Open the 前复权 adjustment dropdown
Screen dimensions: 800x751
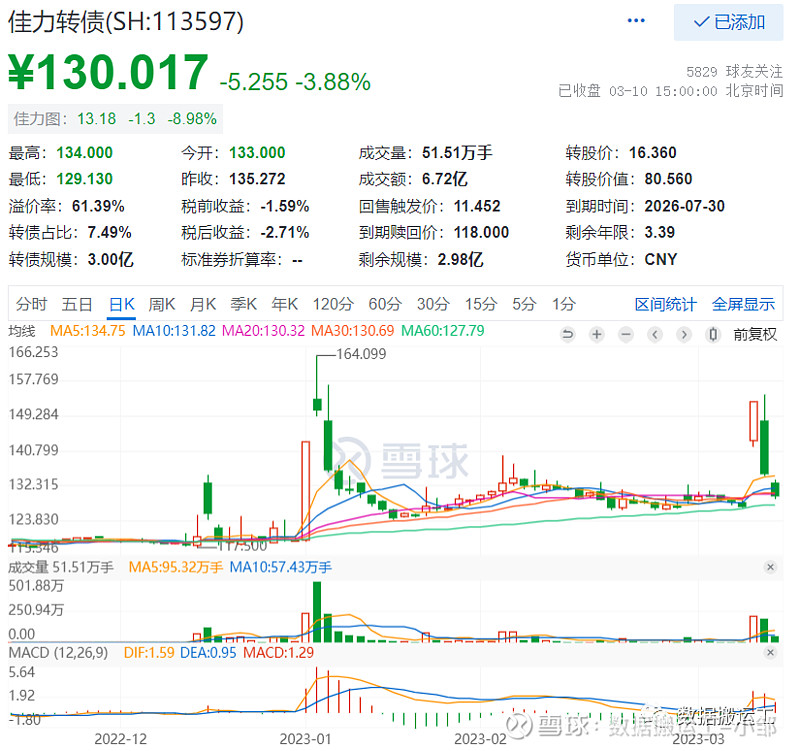(755, 335)
